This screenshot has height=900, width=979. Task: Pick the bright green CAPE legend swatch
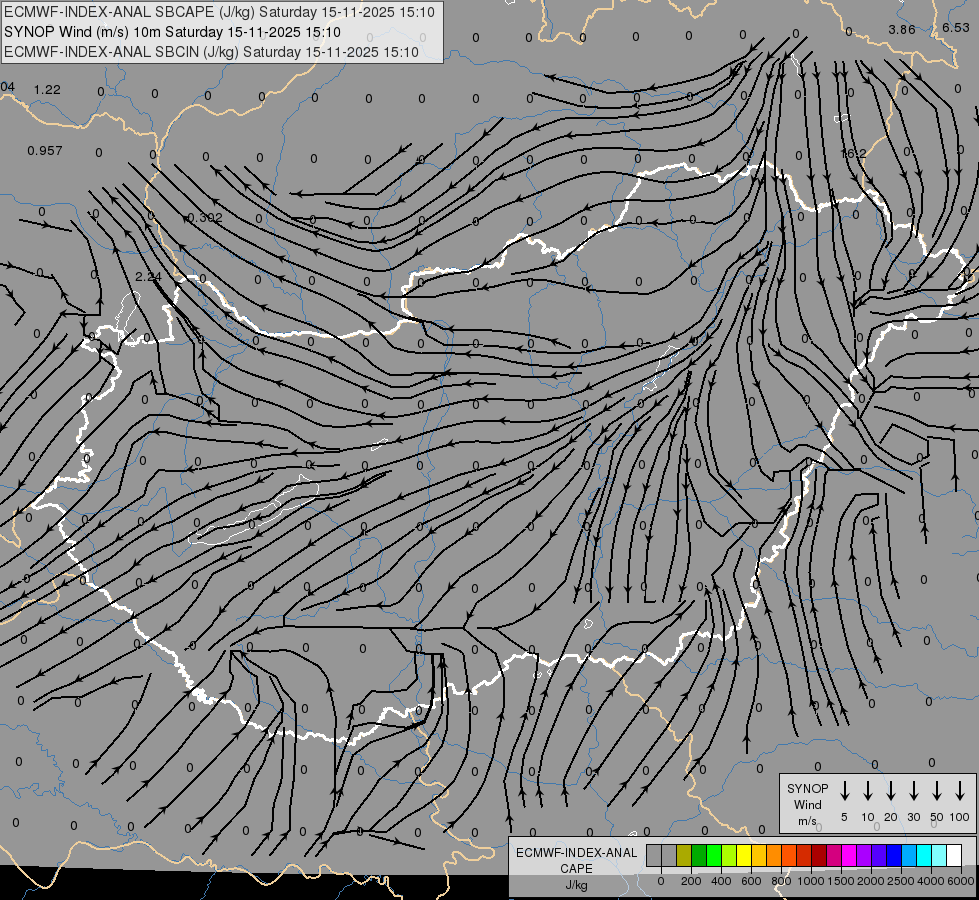714,855
